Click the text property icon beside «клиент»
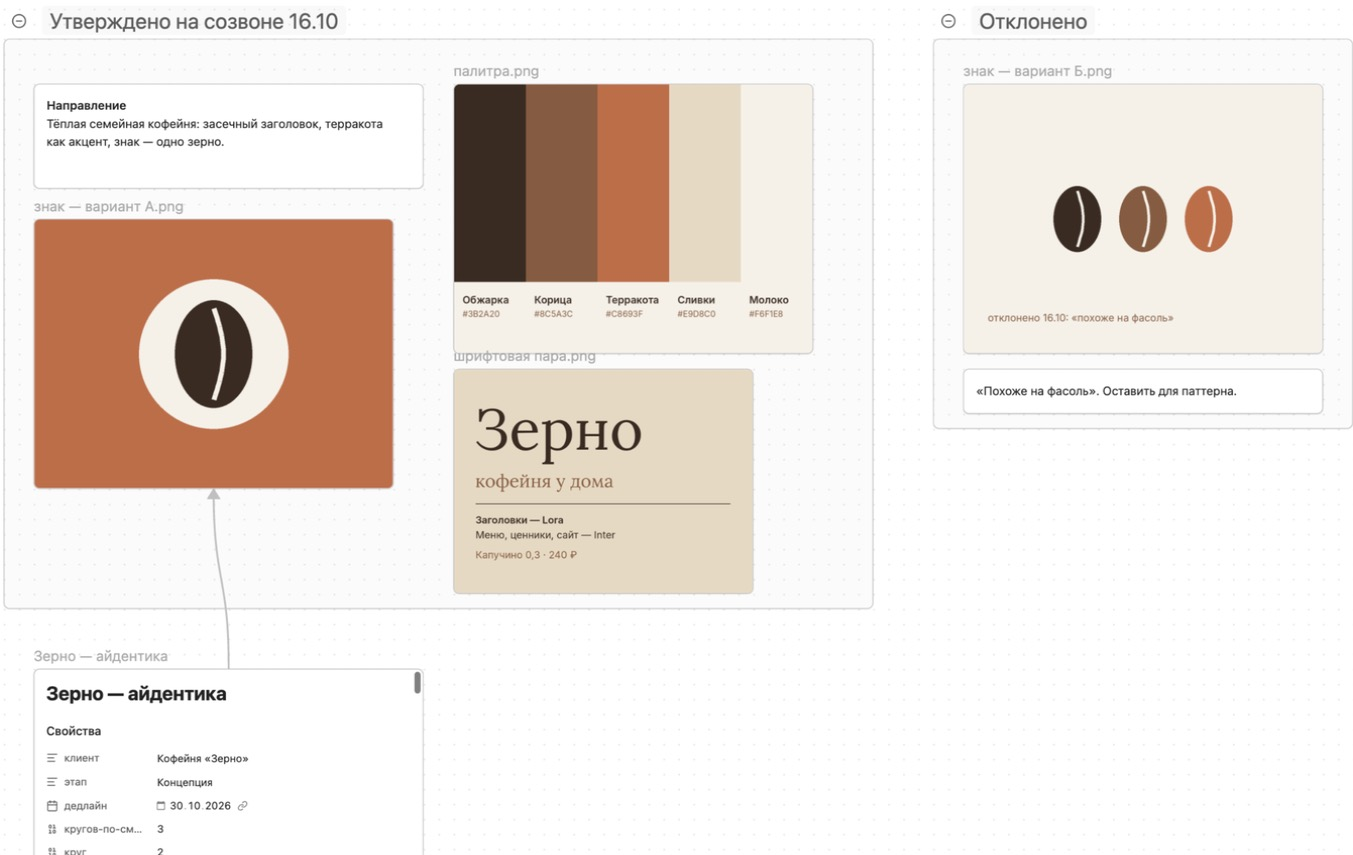1353x855 pixels. tap(52, 758)
